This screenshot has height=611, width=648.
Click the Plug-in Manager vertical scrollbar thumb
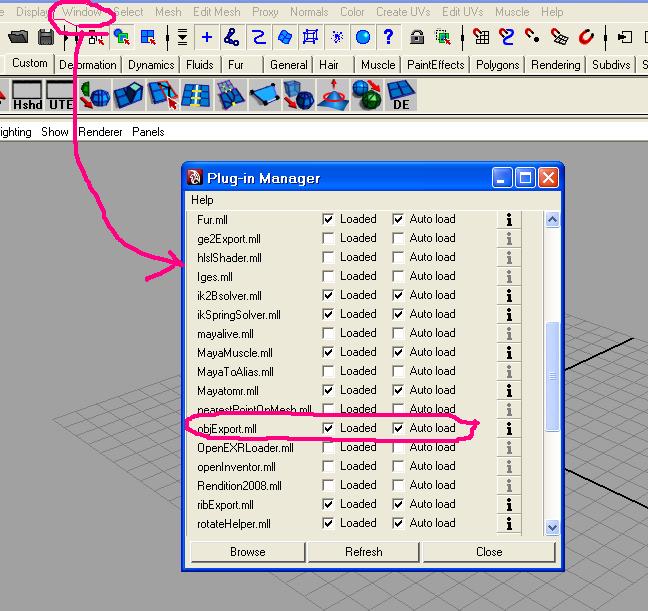[553, 376]
